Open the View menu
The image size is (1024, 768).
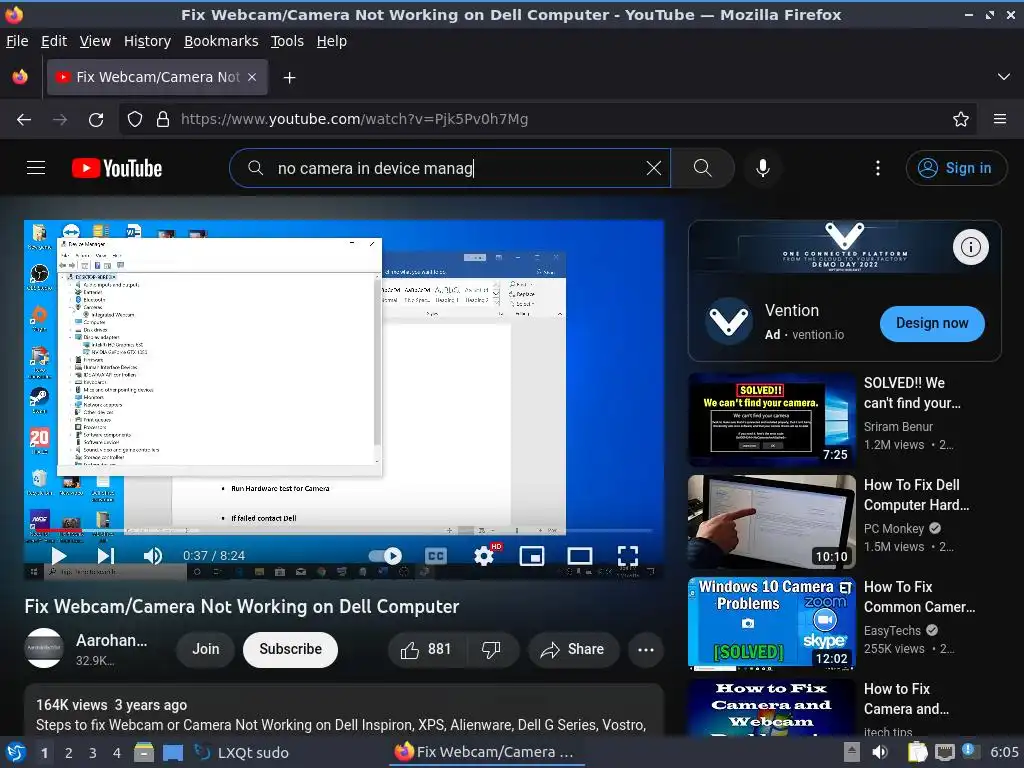pyautogui.click(x=95, y=41)
